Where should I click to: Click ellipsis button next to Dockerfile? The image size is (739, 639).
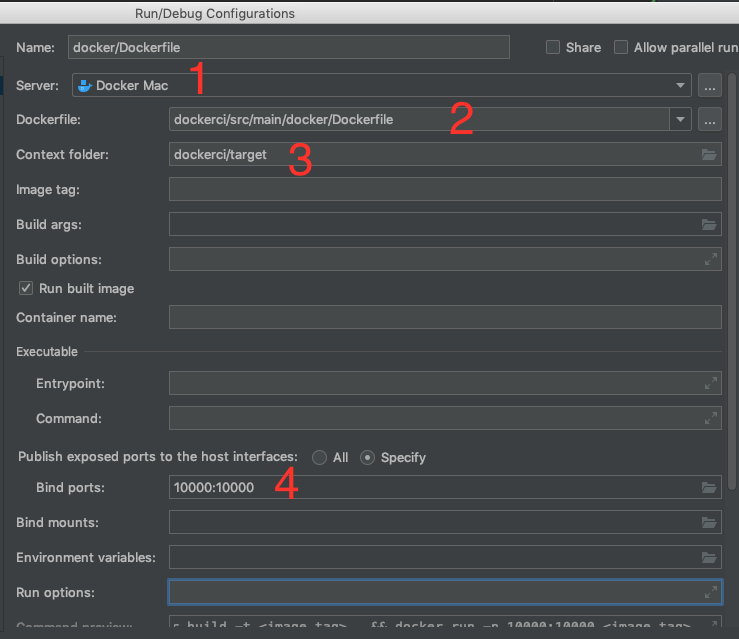(x=709, y=120)
